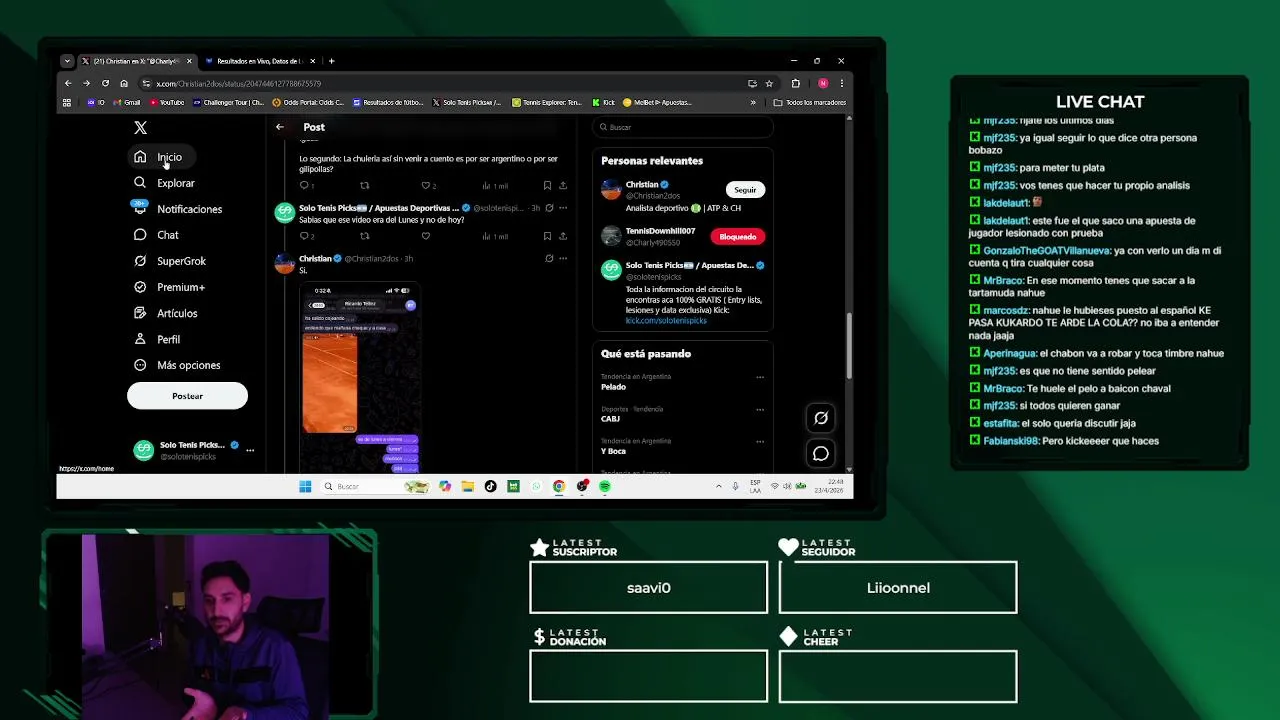Open Premium+ in the X sidebar
The width and height of the screenshot is (1280, 720).
(170, 287)
